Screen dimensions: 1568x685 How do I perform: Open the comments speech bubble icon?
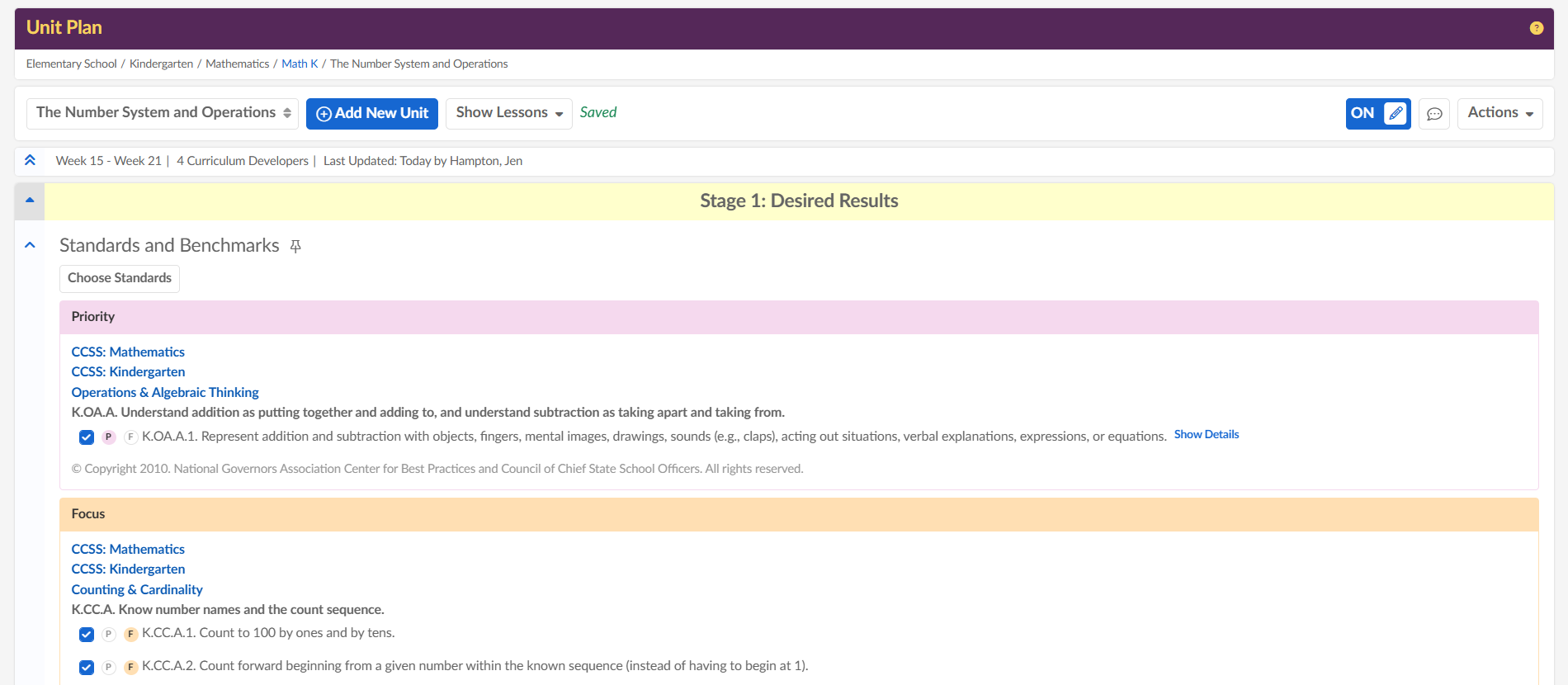click(x=1434, y=114)
